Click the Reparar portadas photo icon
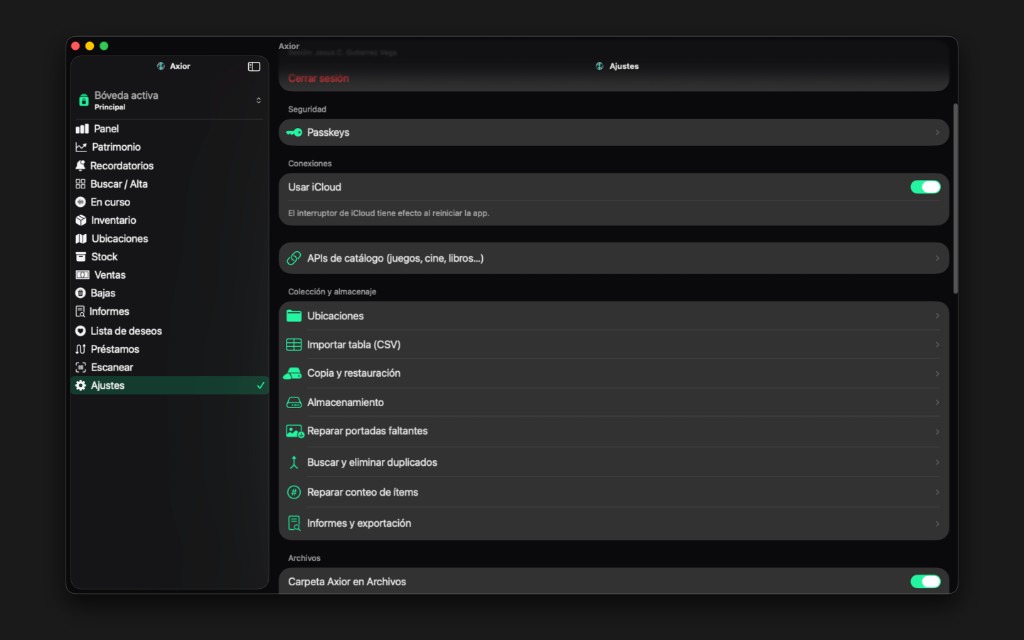The image size is (1024, 640). click(x=295, y=431)
